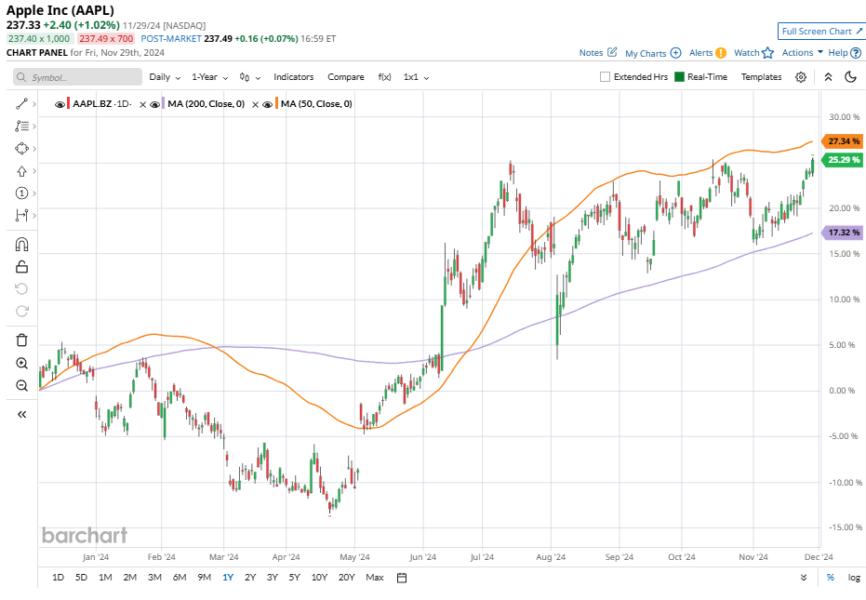
Task: Select the 3M range tab
Action: point(155,578)
